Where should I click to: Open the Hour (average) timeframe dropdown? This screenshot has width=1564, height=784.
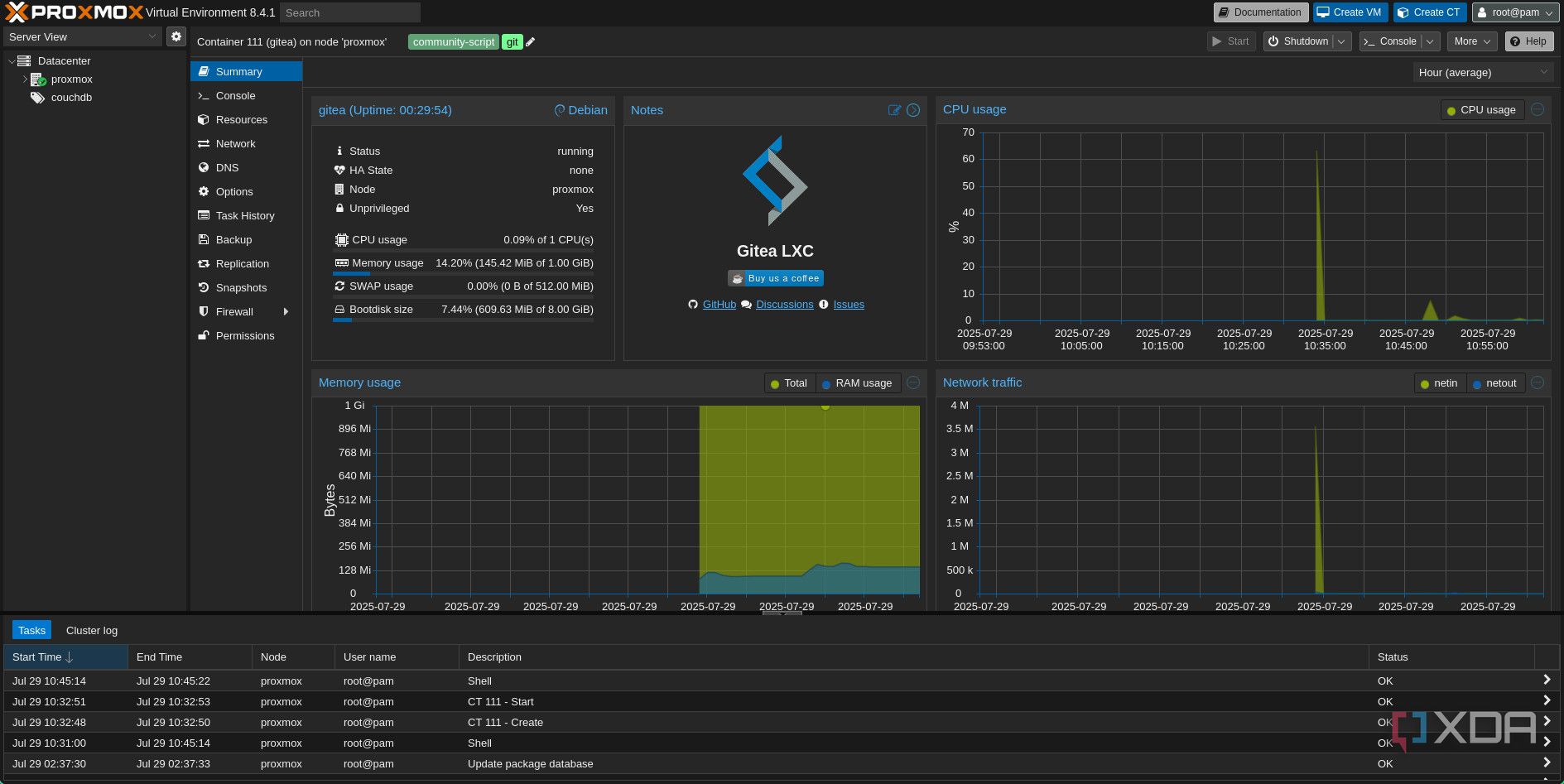point(1482,73)
